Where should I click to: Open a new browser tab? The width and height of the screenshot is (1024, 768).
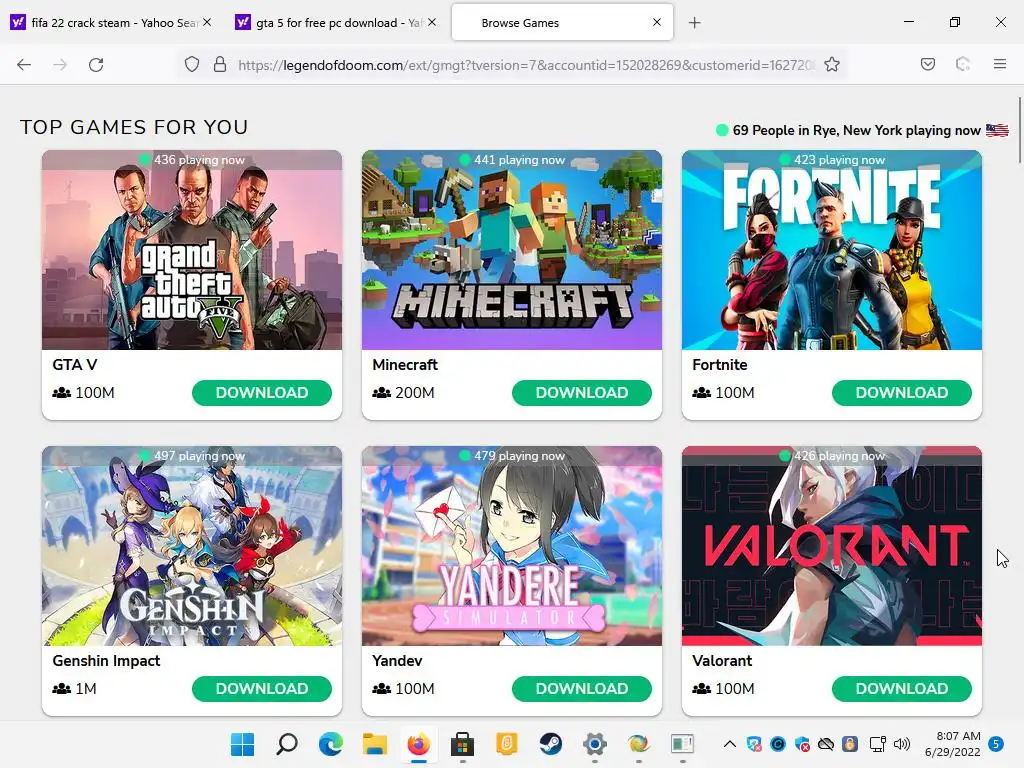pyautogui.click(x=695, y=23)
